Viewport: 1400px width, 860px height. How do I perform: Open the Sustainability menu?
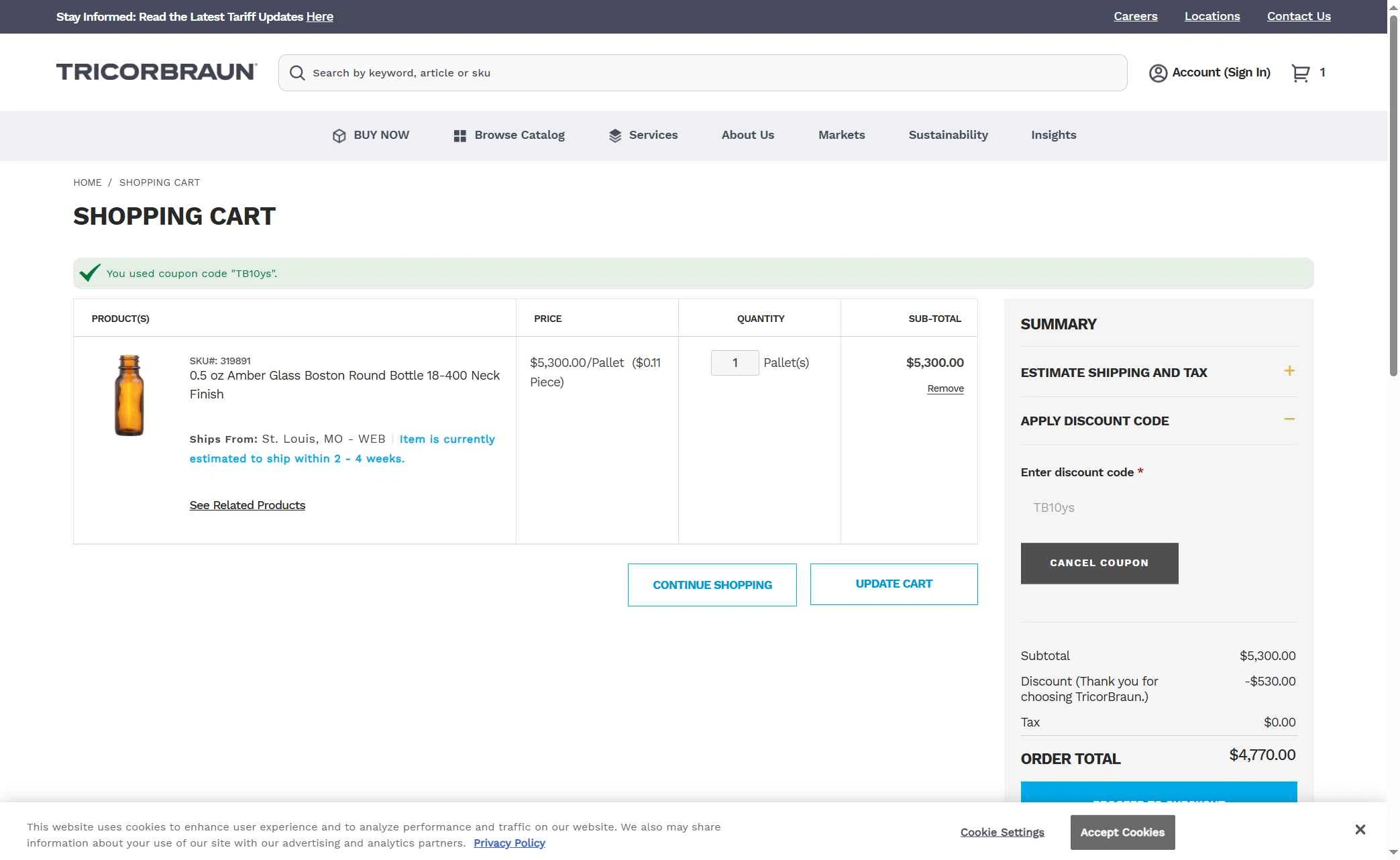click(948, 135)
